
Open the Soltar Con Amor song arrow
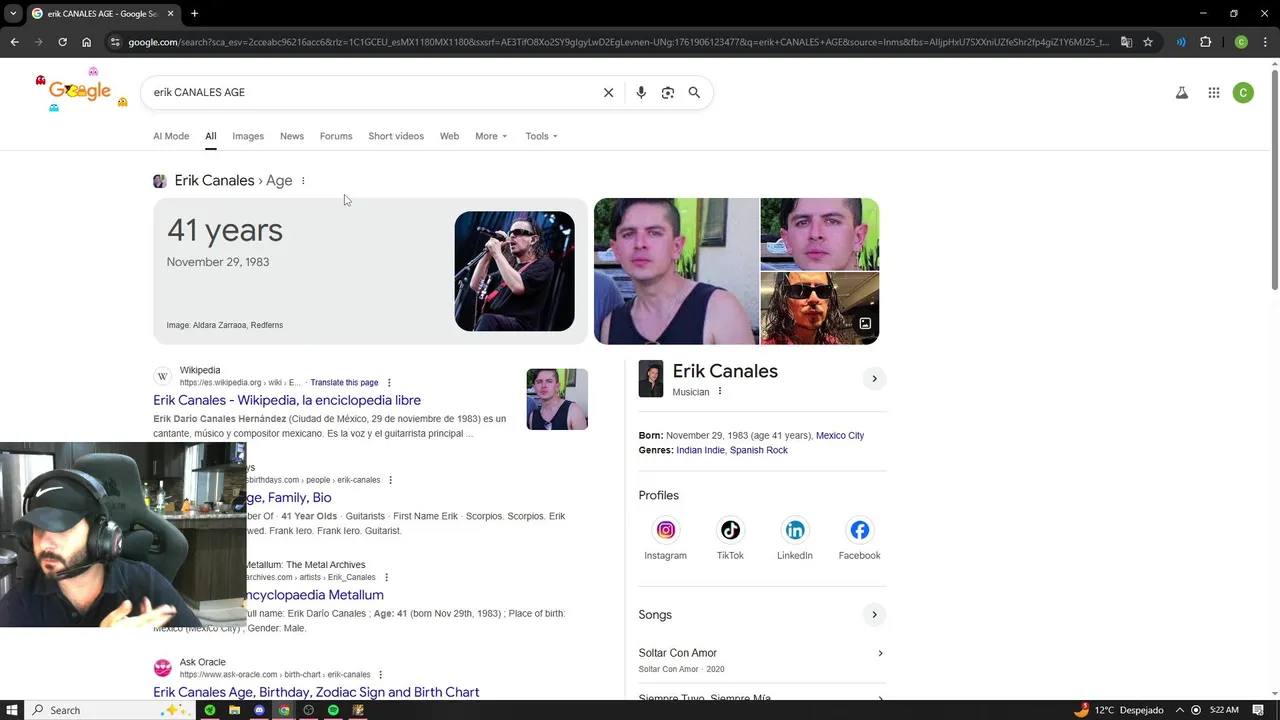pyautogui.click(x=880, y=653)
